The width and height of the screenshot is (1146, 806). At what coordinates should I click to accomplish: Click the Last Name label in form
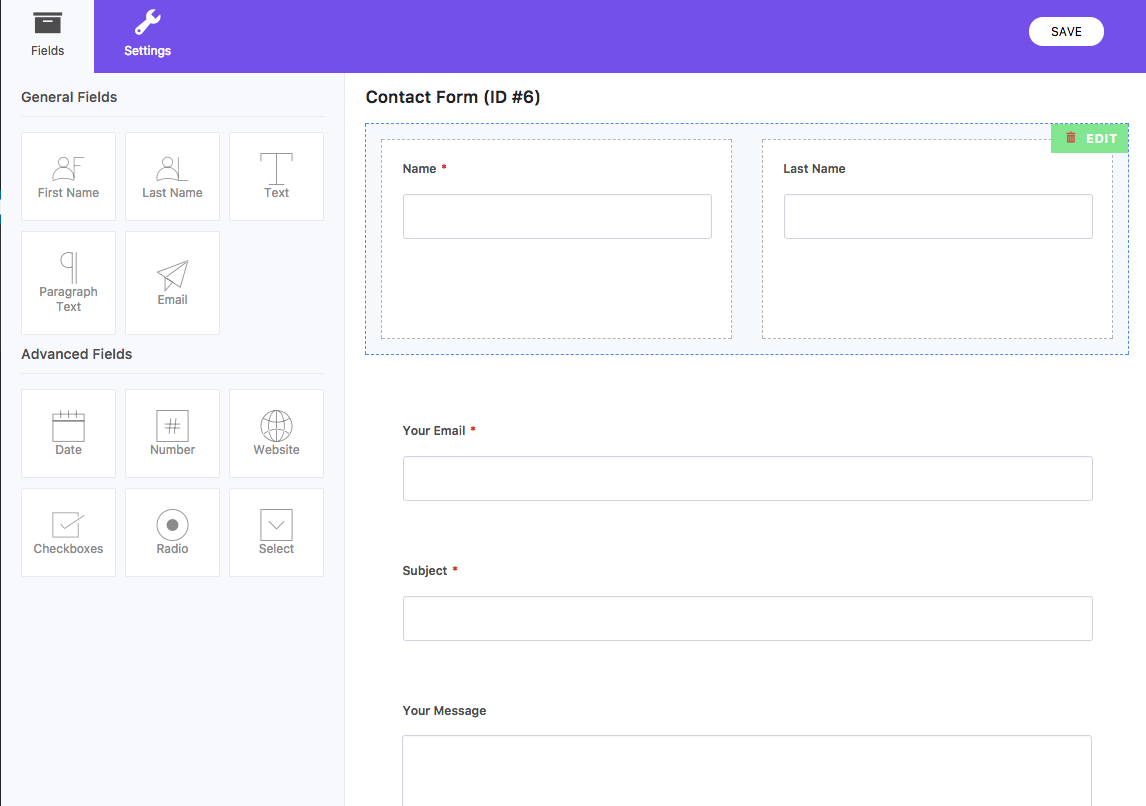(814, 169)
